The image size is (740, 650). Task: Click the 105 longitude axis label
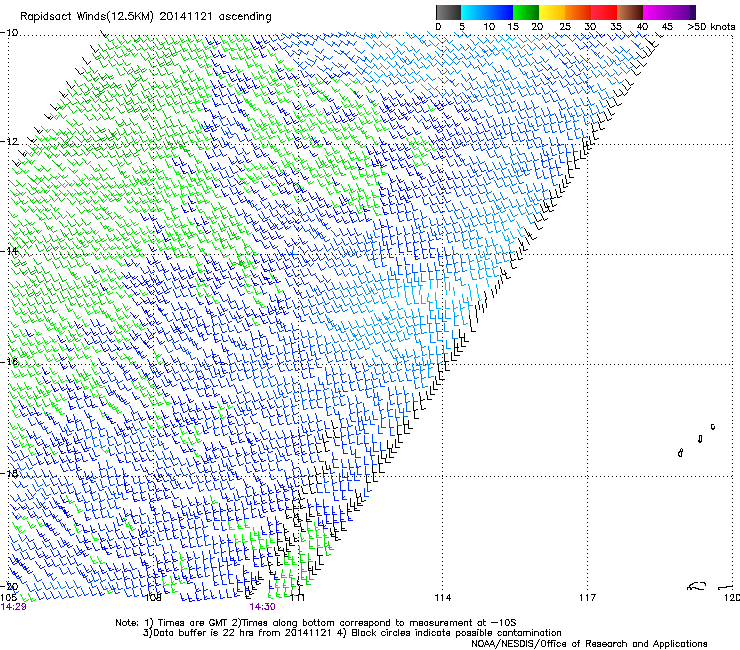[8, 598]
